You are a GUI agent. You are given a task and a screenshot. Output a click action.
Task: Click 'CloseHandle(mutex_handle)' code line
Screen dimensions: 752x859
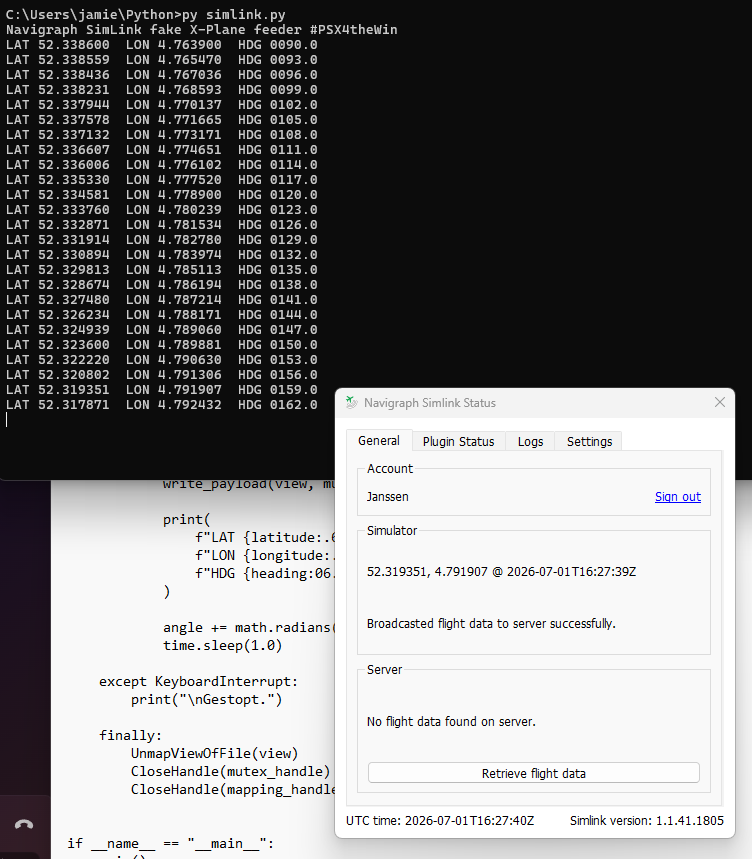point(231,771)
